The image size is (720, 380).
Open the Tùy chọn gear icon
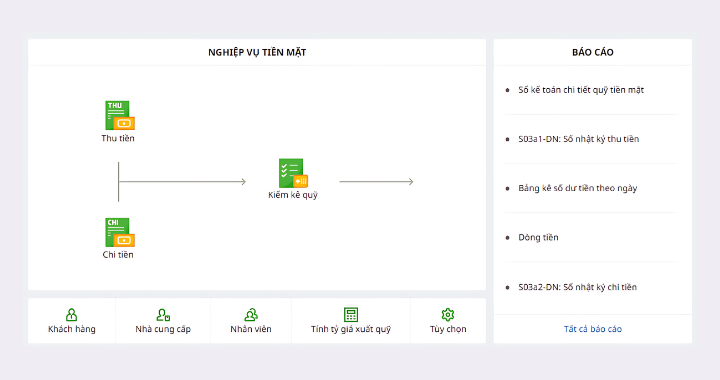(448, 314)
